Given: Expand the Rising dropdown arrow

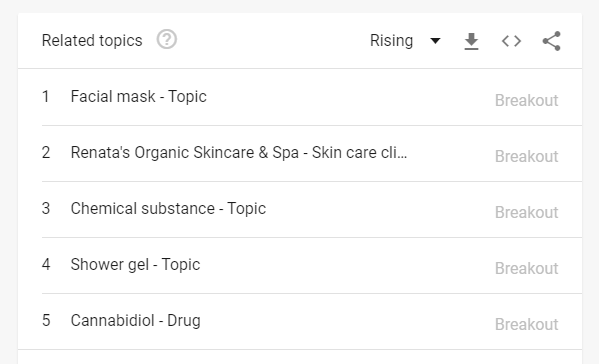Looking at the screenshot, I should pyautogui.click(x=435, y=40).
